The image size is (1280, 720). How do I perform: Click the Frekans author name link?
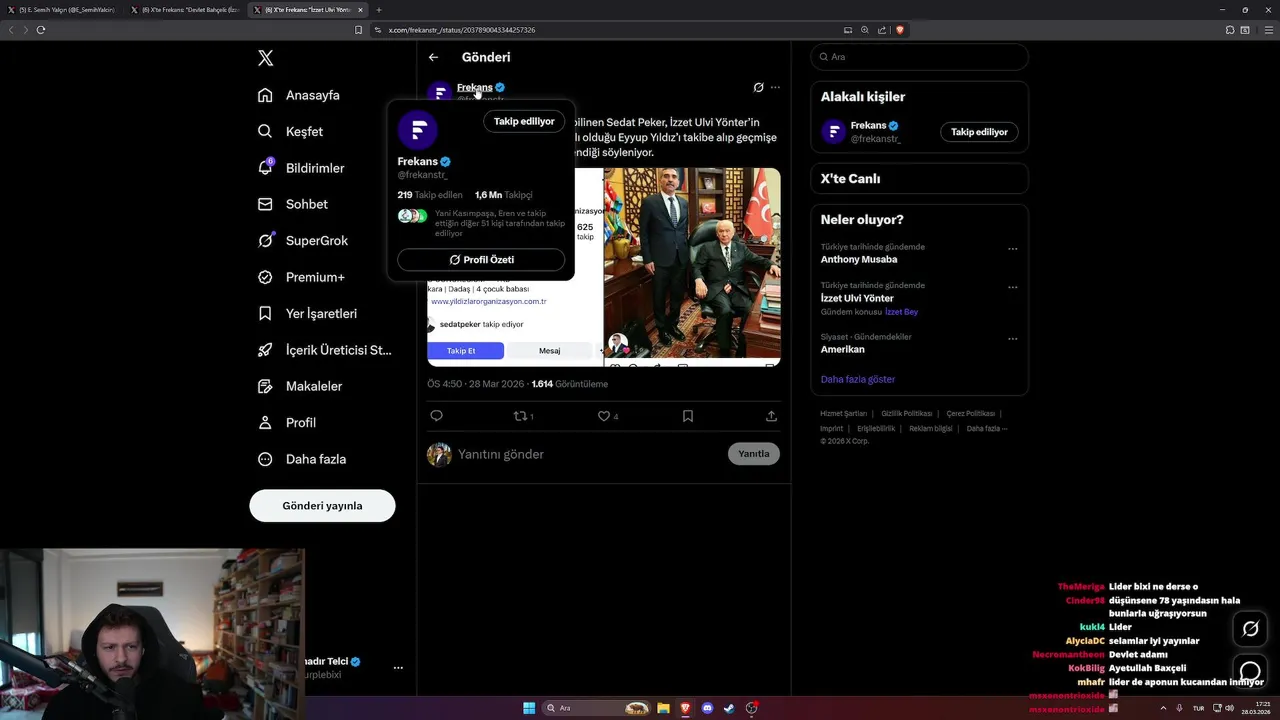pos(475,87)
